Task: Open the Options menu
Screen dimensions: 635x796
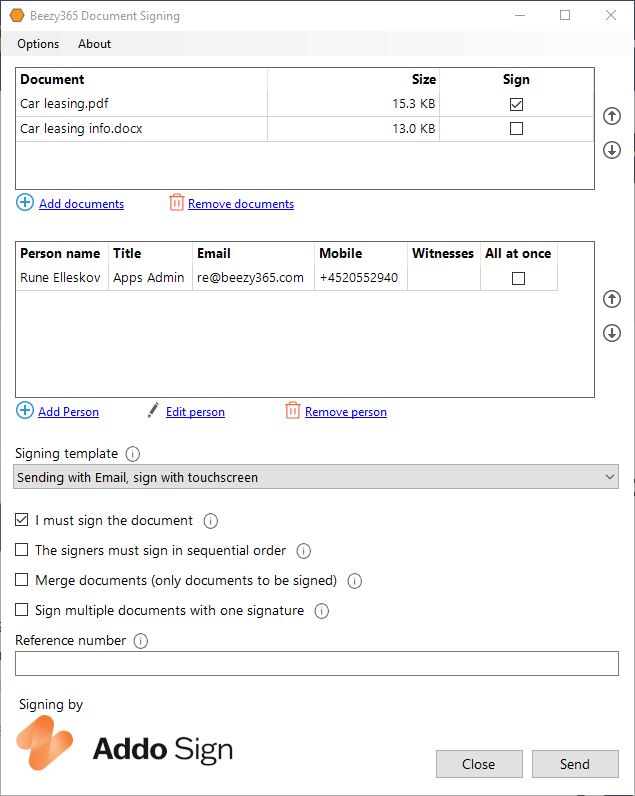Action: tap(38, 44)
